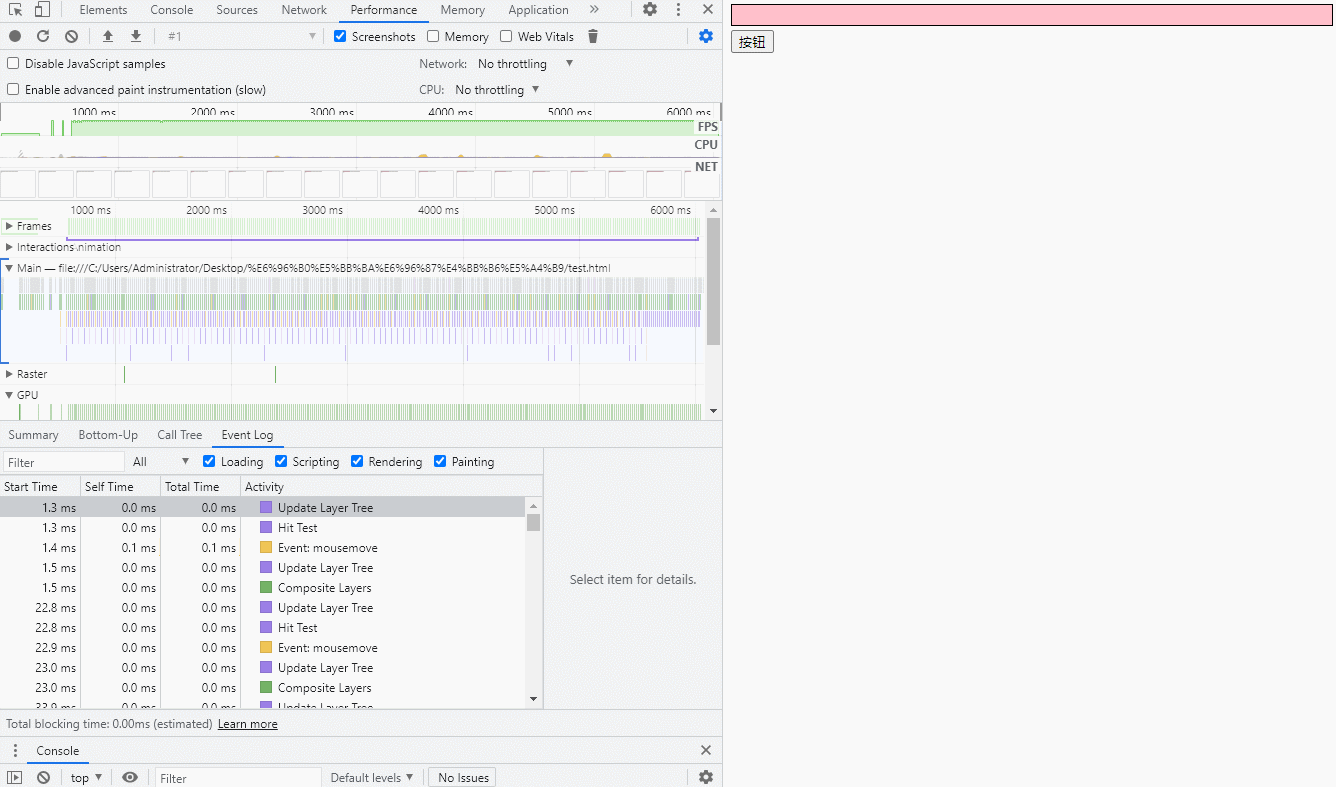Start recording with the Record button
This screenshot has width=1336, height=787.
point(15,36)
